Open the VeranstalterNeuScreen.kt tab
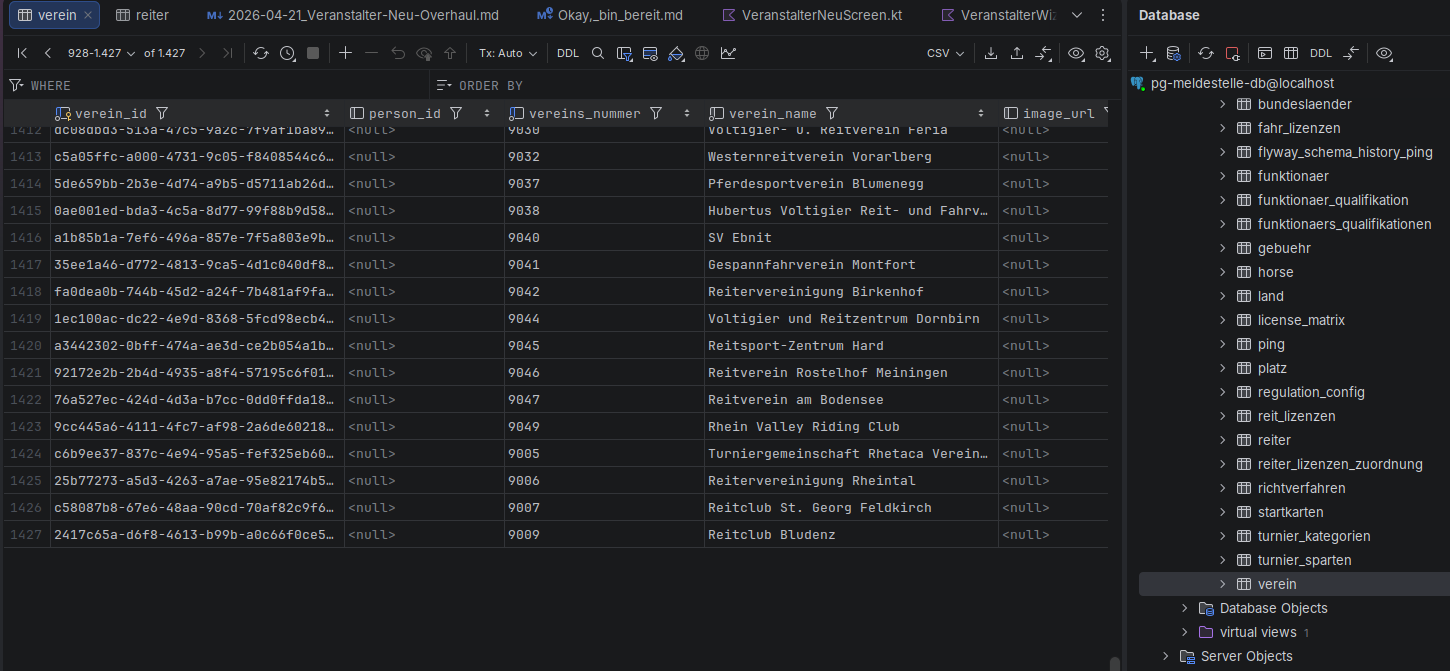This screenshot has height=671, width=1450. (824, 15)
